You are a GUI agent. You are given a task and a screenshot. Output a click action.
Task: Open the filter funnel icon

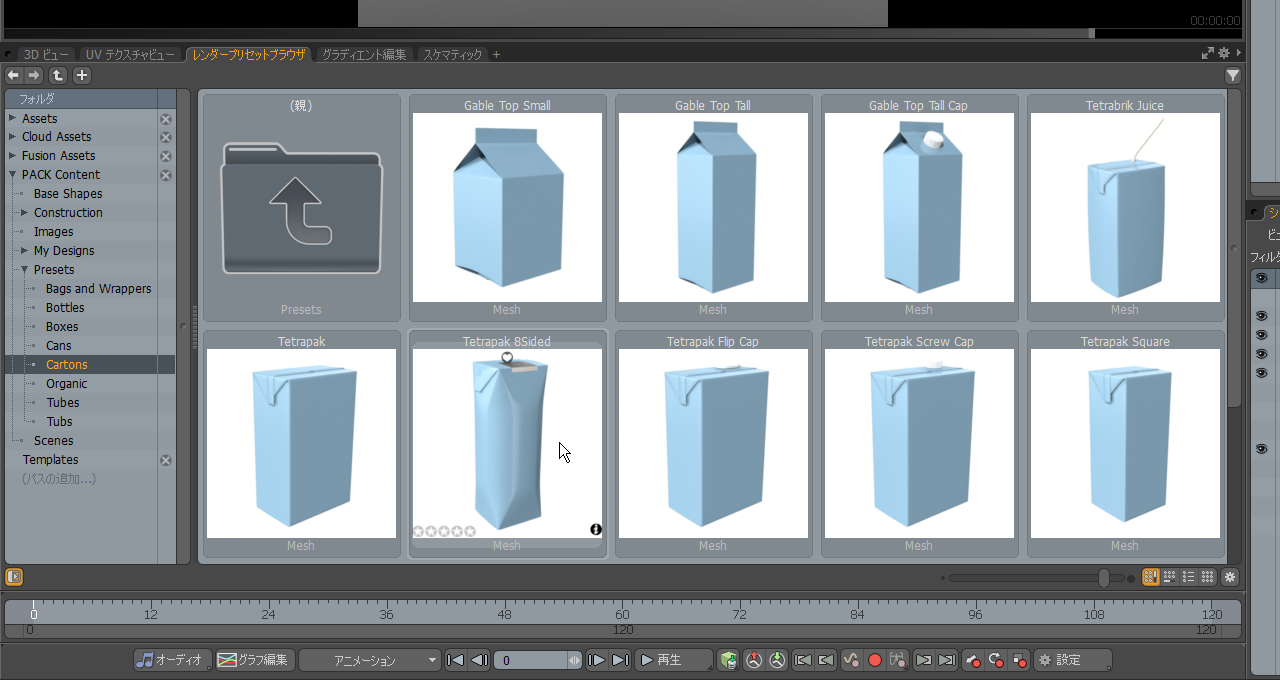tap(1232, 75)
